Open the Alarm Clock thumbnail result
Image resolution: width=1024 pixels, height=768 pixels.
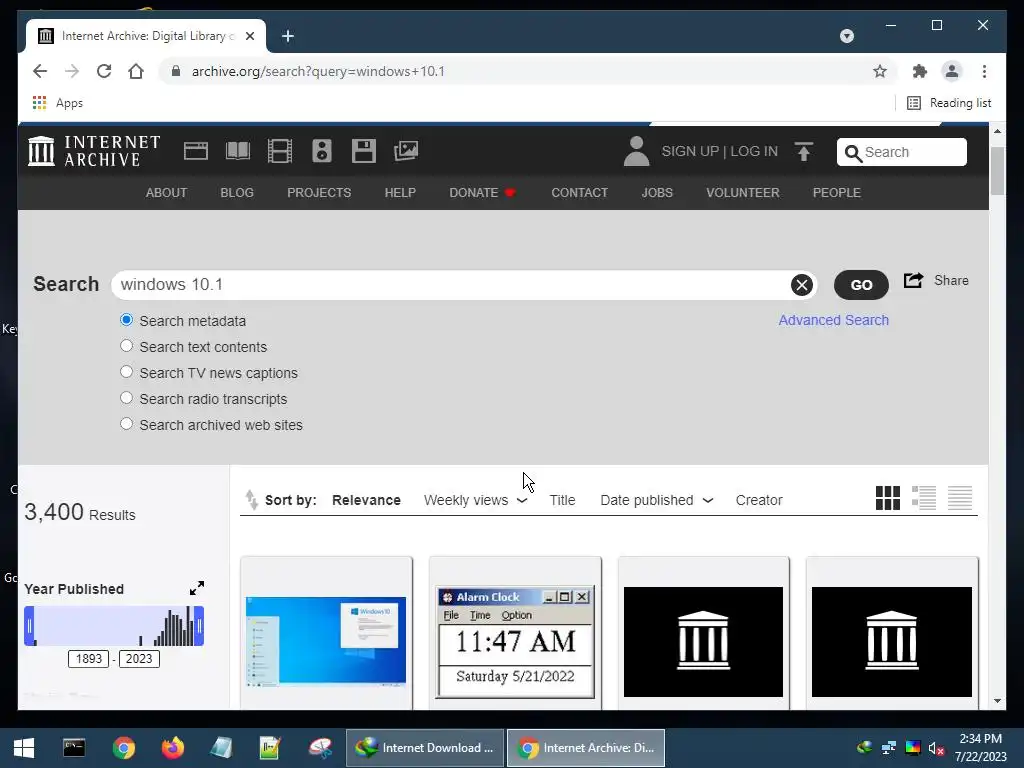tap(515, 642)
